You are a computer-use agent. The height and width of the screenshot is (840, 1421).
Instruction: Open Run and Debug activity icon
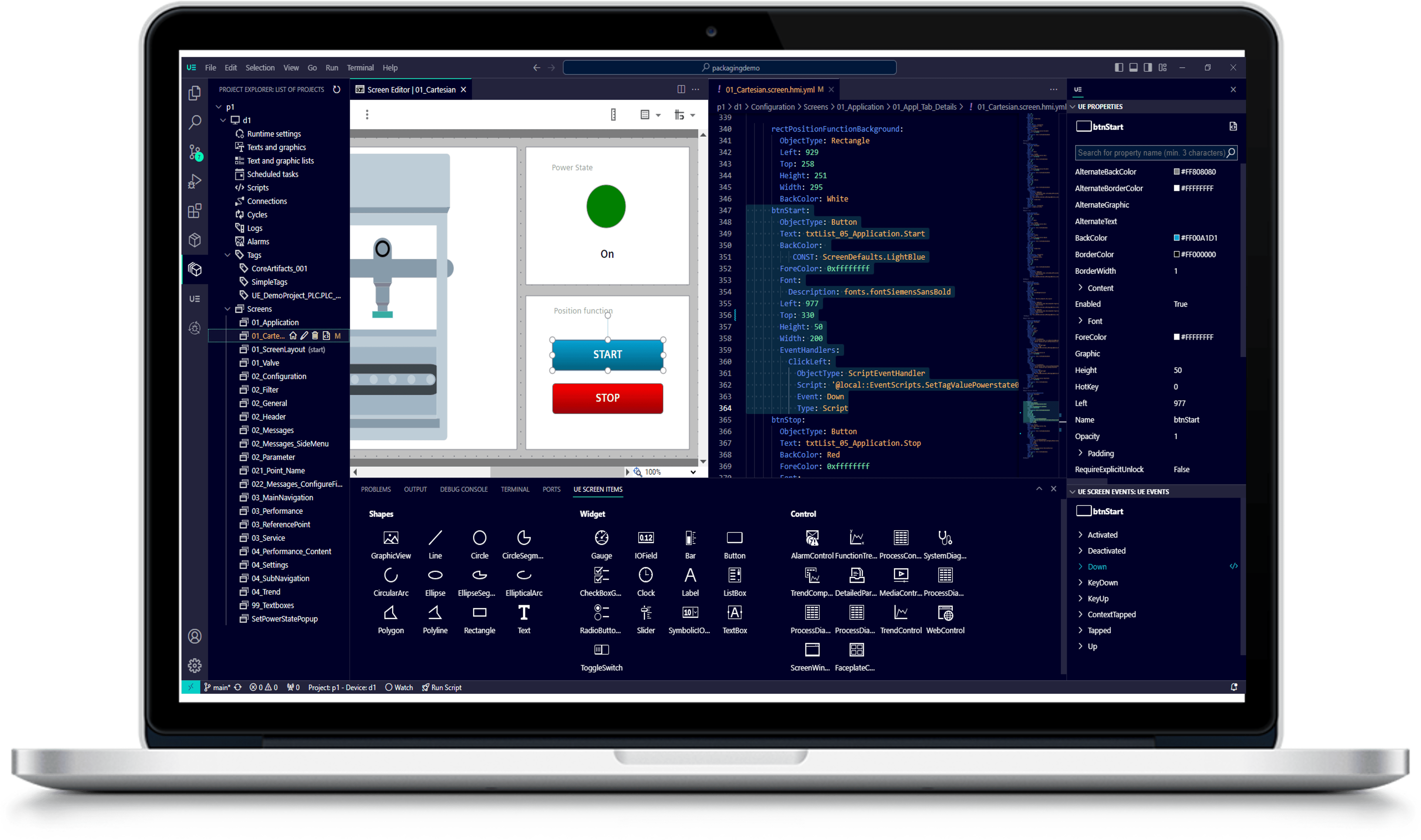195,182
